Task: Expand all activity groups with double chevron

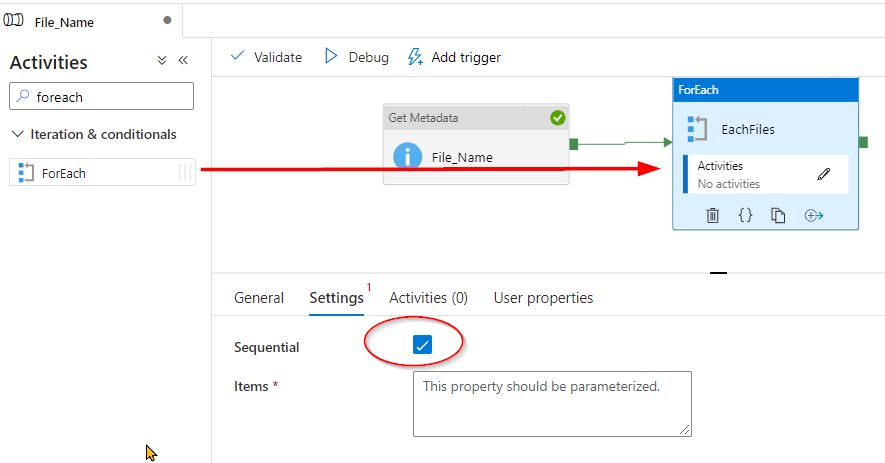Action: [x=162, y=61]
